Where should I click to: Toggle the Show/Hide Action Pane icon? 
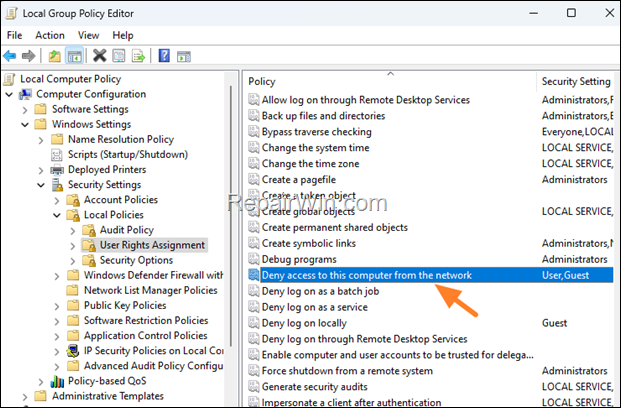183,56
